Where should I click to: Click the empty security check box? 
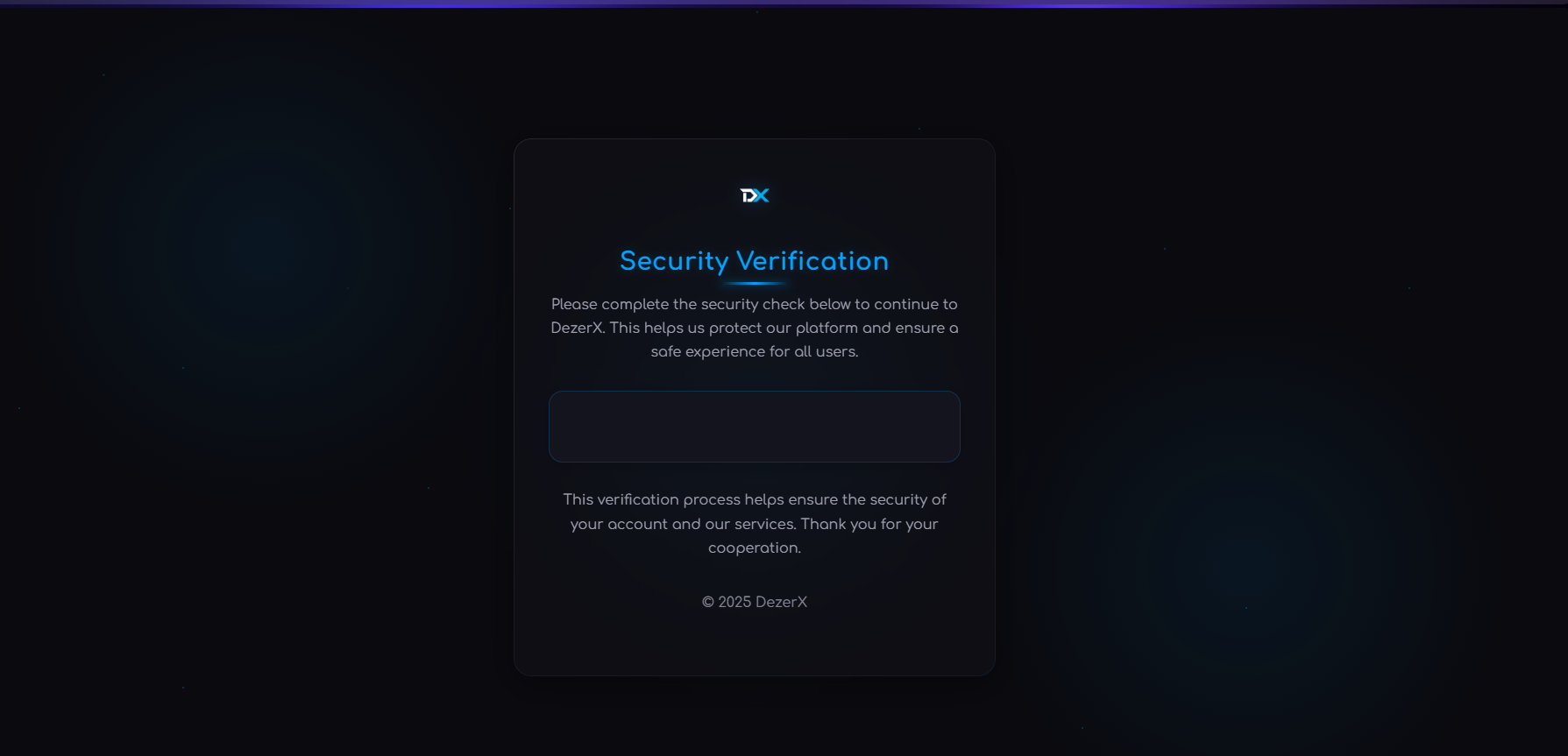coord(754,427)
